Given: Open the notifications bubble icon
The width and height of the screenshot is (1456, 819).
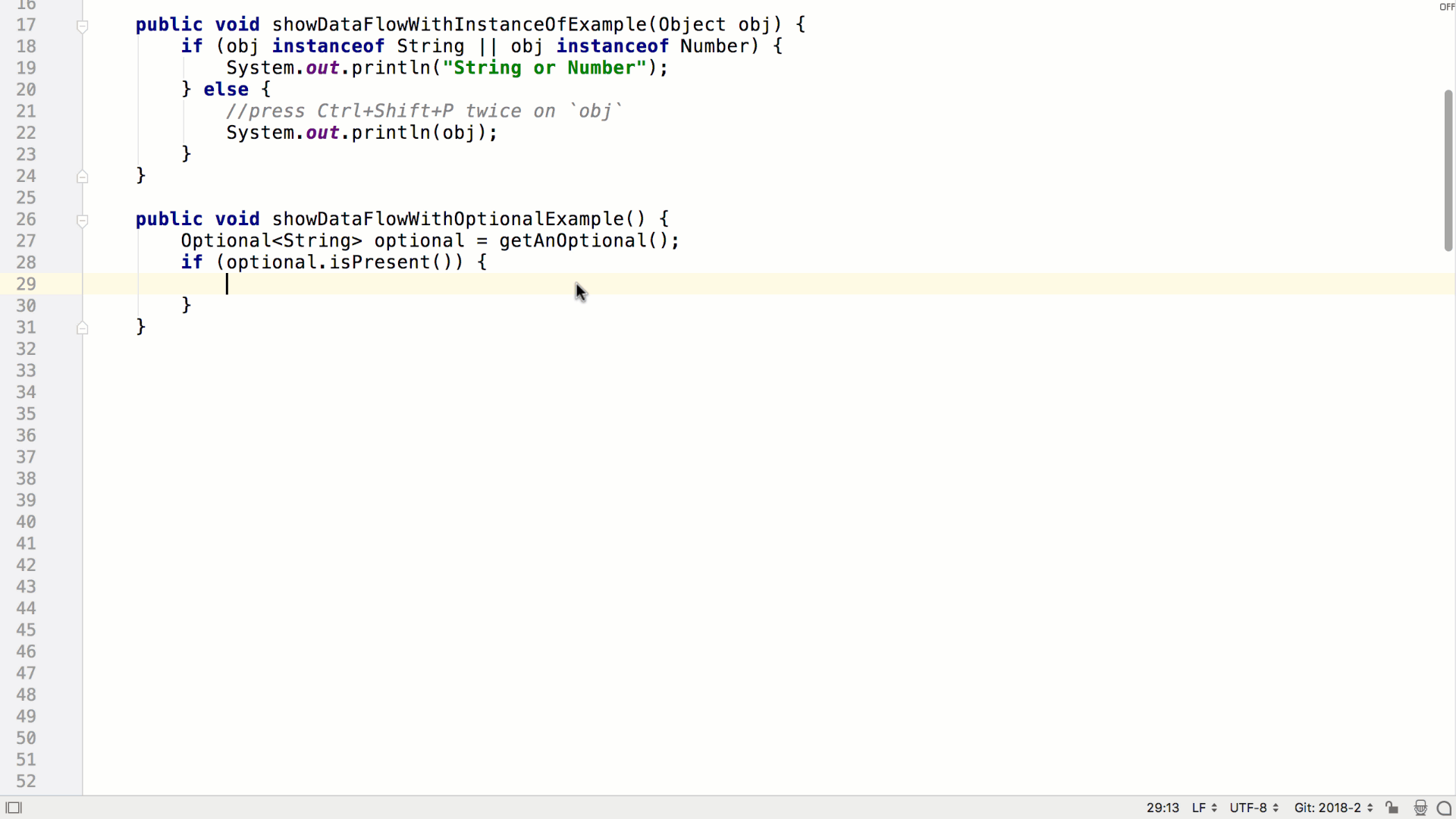Looking at the screenshot, I should (x=1445, y=808).
